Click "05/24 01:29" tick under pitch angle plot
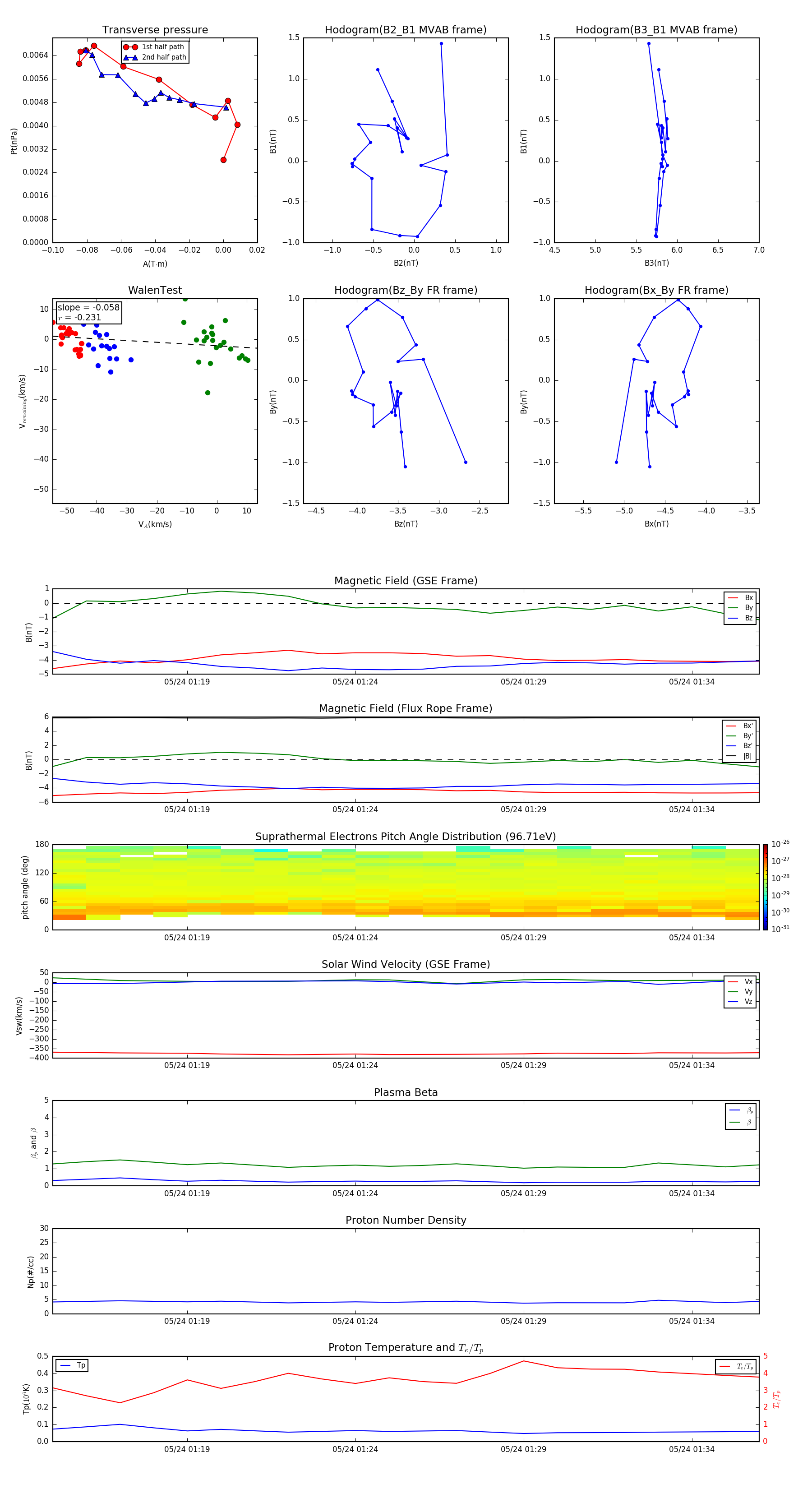Viewport: 812px width, 1489px height. (x=524, y=938)
